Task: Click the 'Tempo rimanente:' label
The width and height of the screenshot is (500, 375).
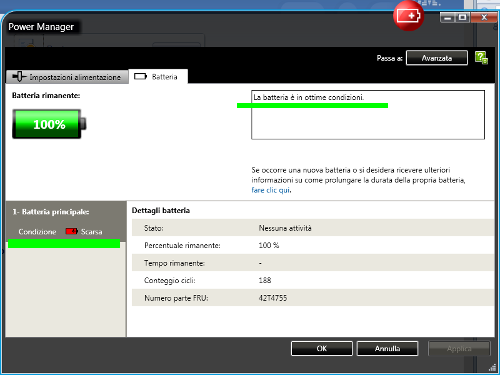Action: click(x=174, y=263)
